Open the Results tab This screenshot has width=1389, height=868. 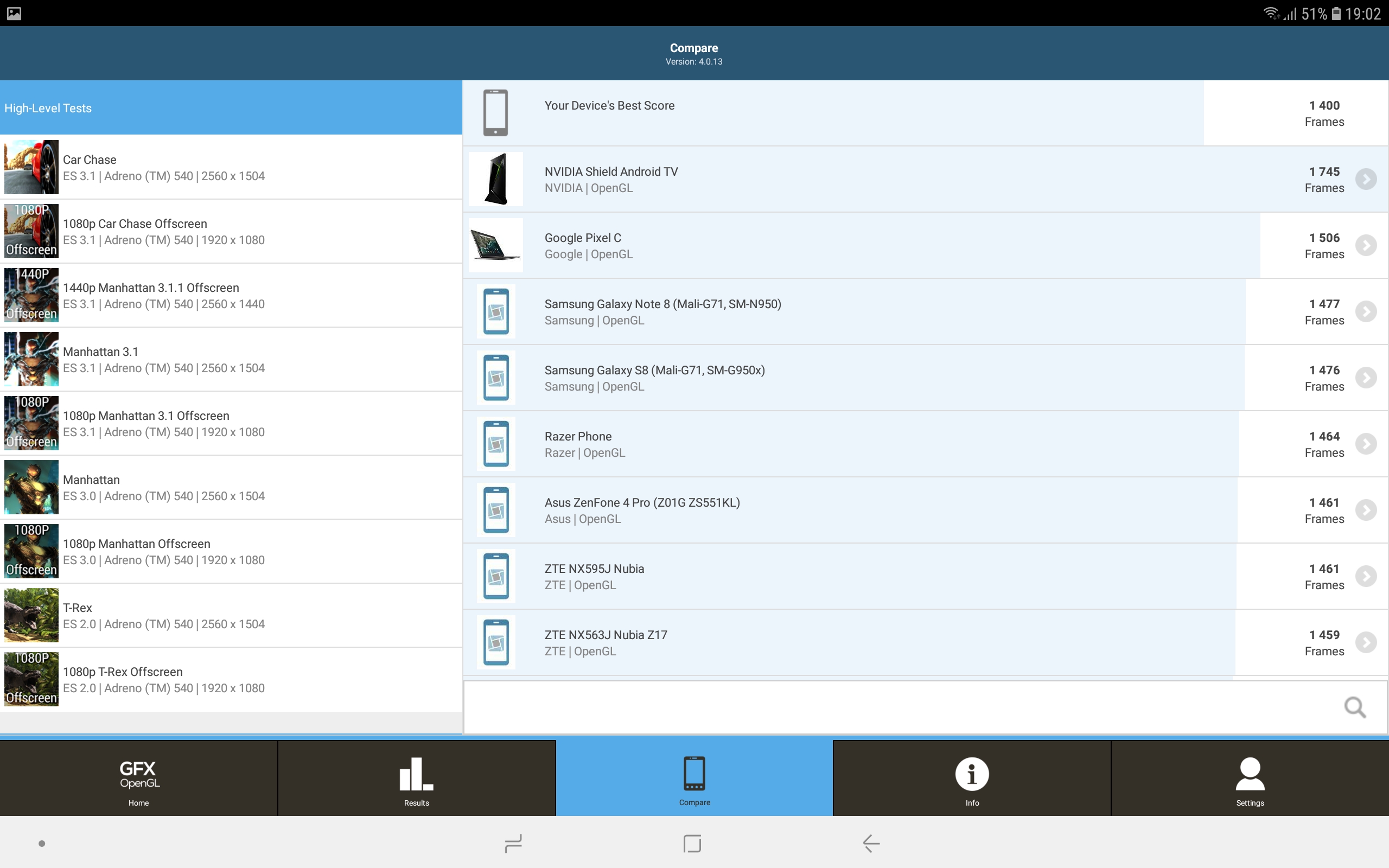point(416,778)
